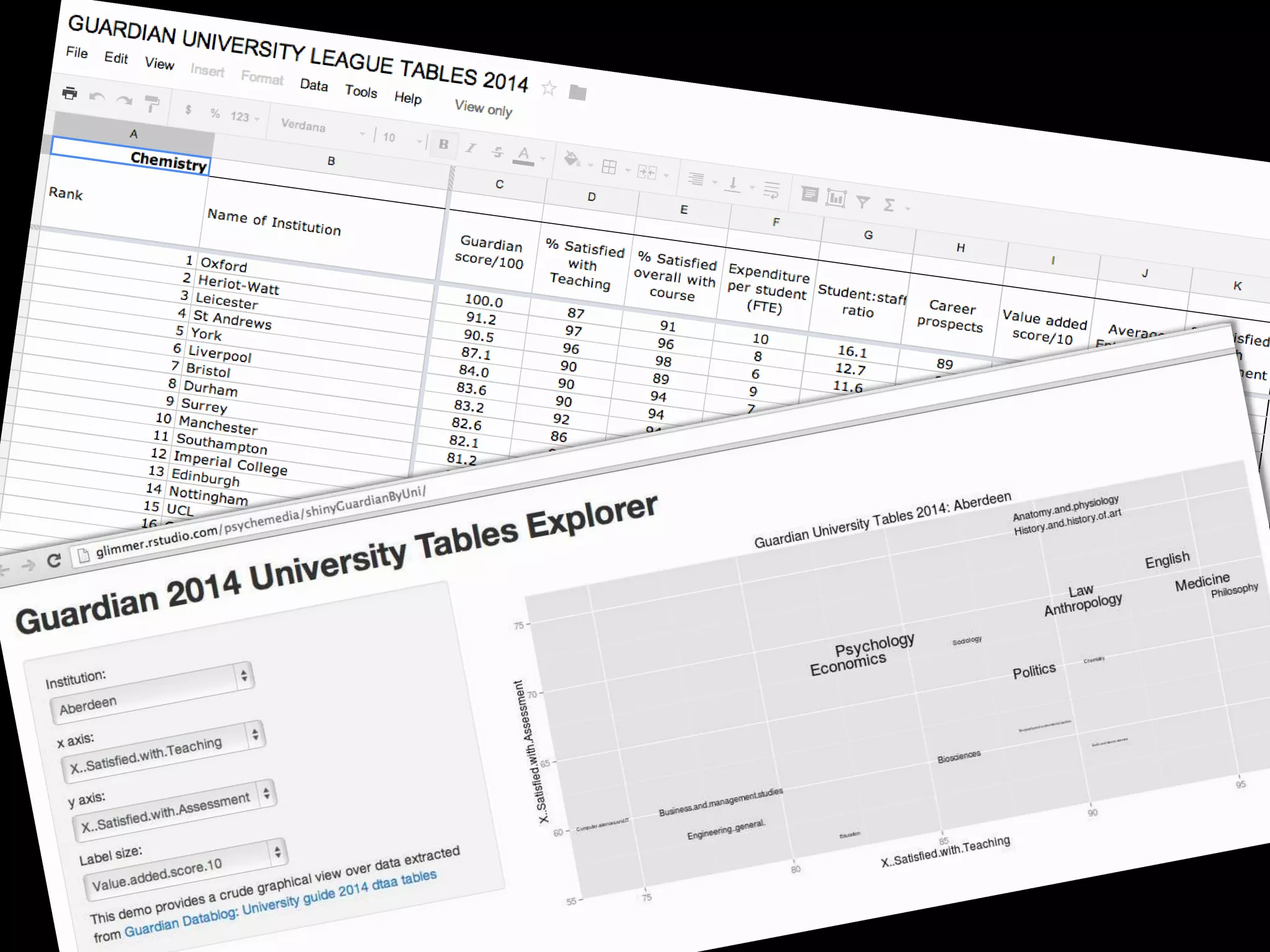
Task: Click the folder icon beside title
Action: [577, 93]
